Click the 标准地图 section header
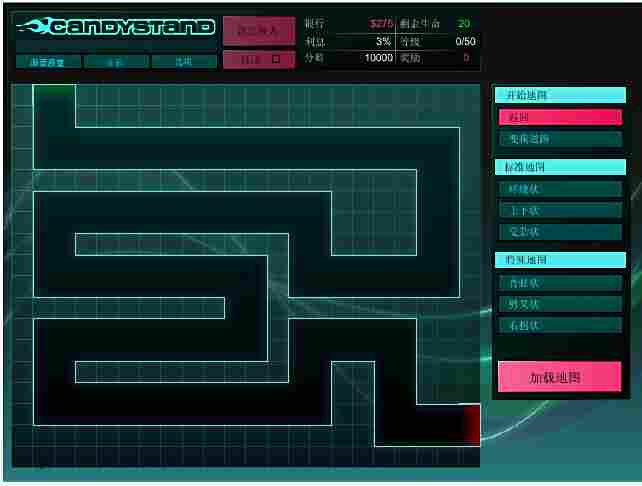 560,167
